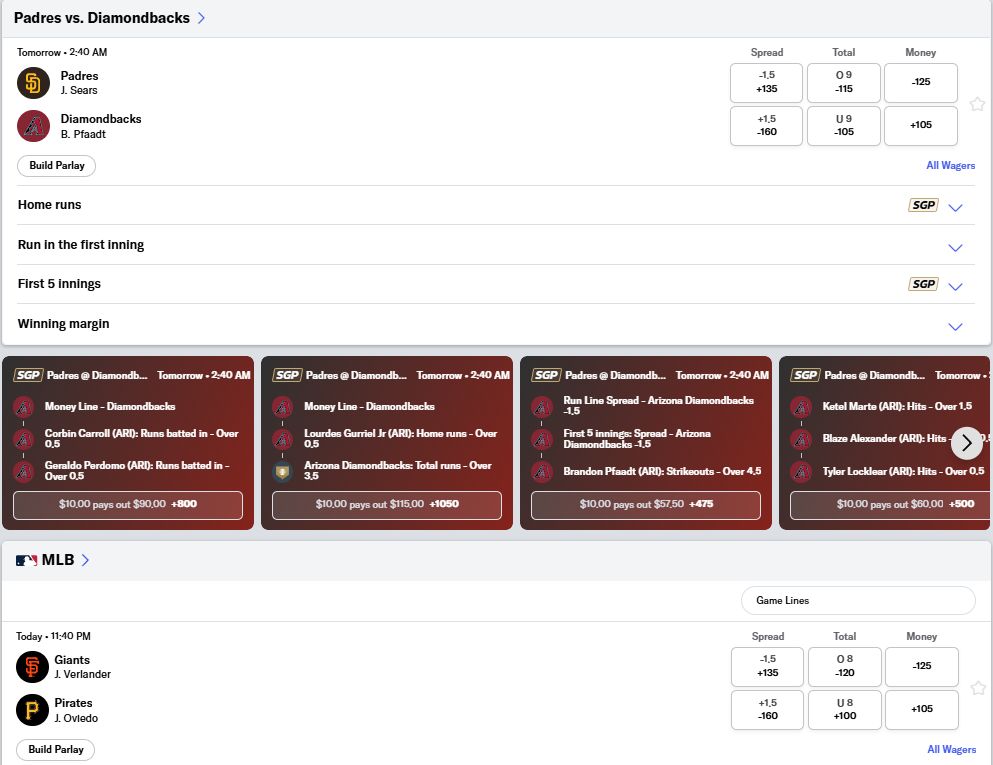Click the Pirates team logo
993x765 pixels.
coord(30,710)
